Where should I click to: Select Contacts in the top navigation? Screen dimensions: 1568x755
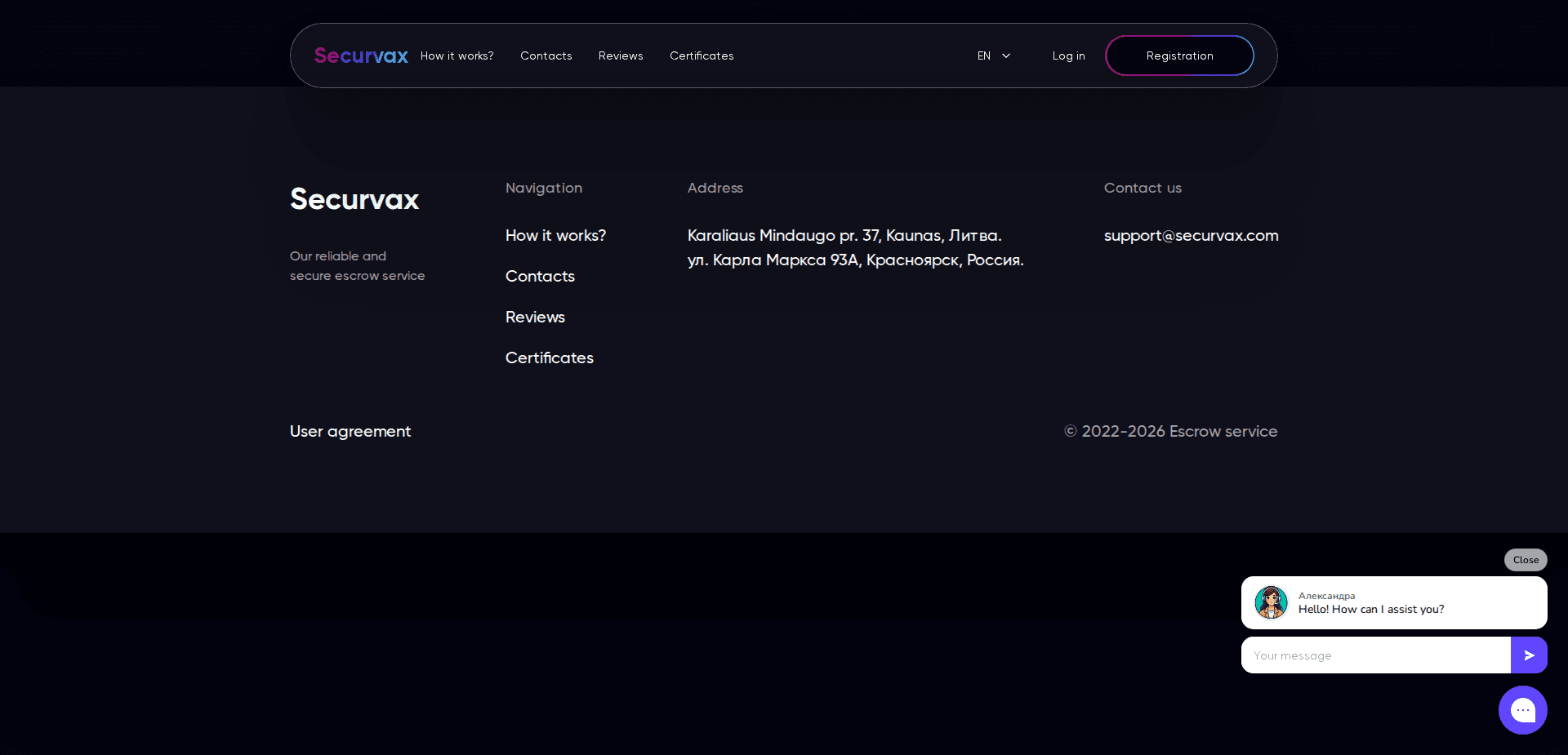[x=546, y=56]
